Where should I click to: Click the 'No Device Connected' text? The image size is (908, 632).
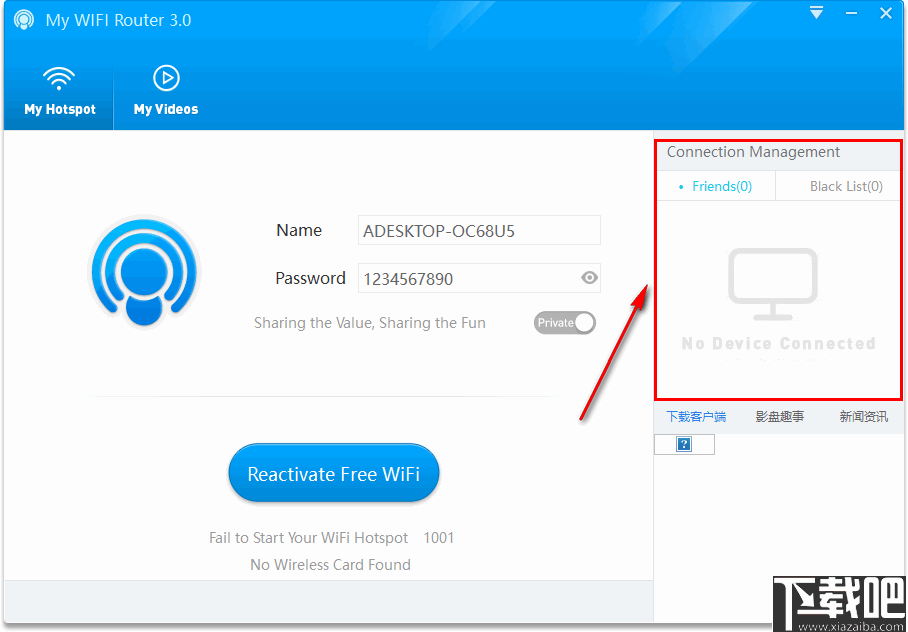(778, 344)
